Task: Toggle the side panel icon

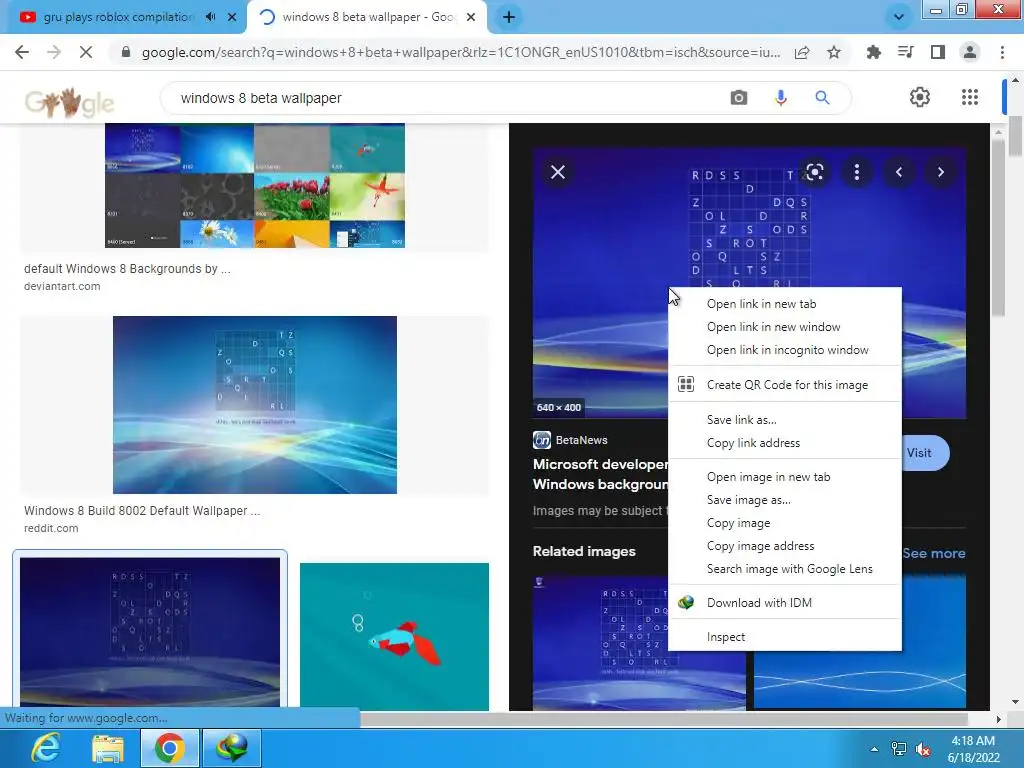Action: coord(938,52)
